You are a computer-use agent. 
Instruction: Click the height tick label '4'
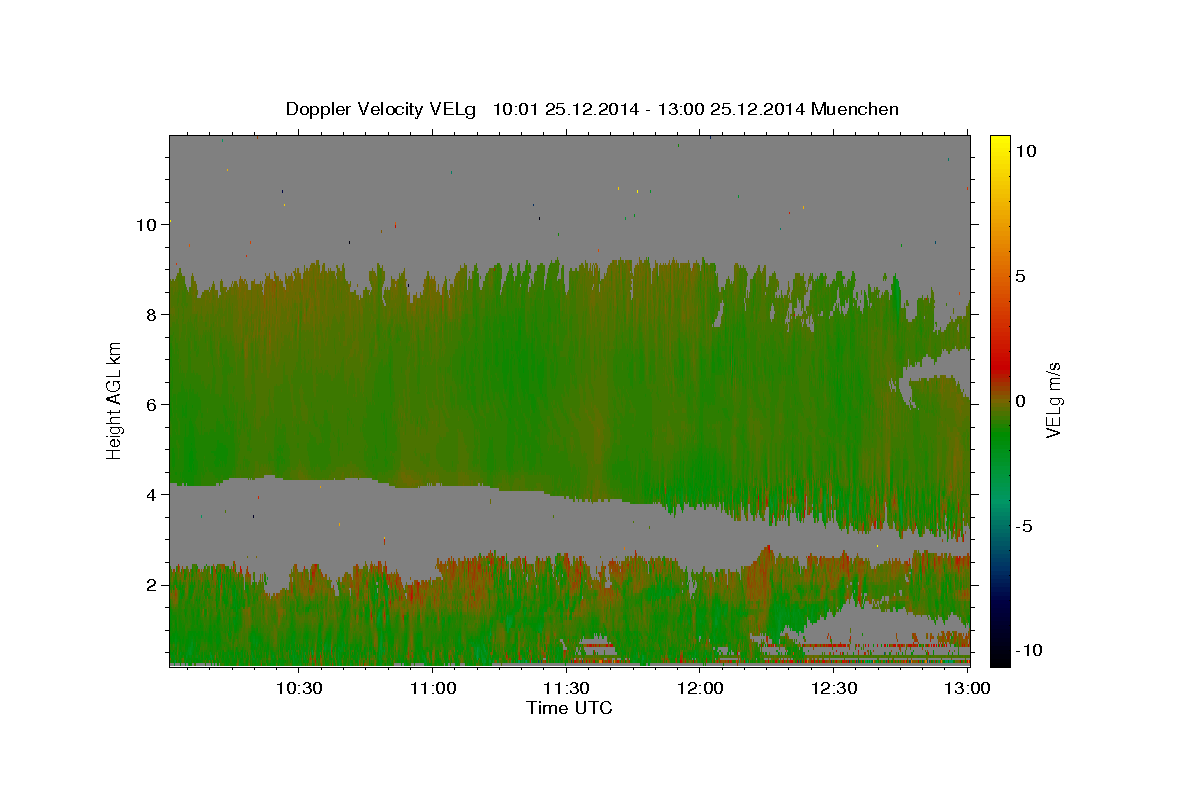click(151, 495)
